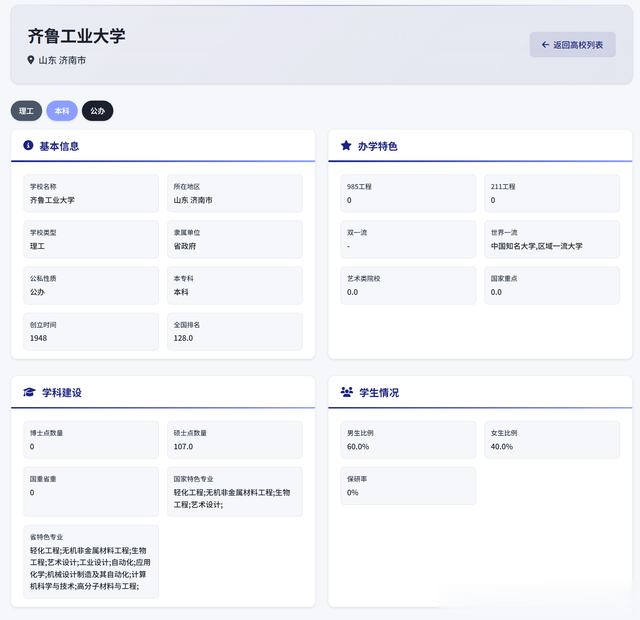Click the 男生比例 value 60.0%
The width and height of the screenshot is (640, 620).
pyautogui.click(x=358, y=447)
